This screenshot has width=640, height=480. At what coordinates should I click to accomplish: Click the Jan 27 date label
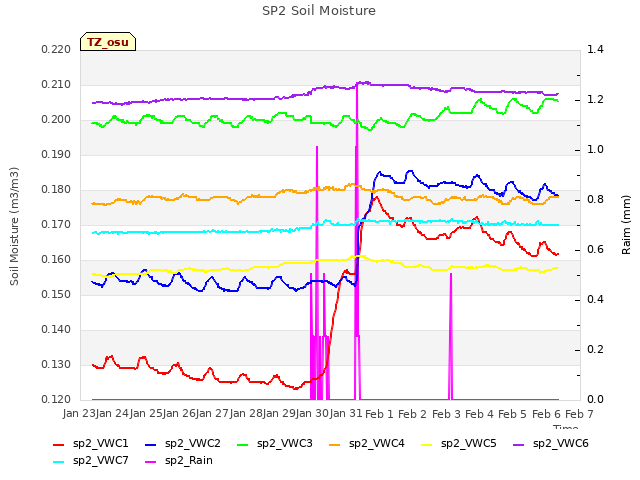212,414
